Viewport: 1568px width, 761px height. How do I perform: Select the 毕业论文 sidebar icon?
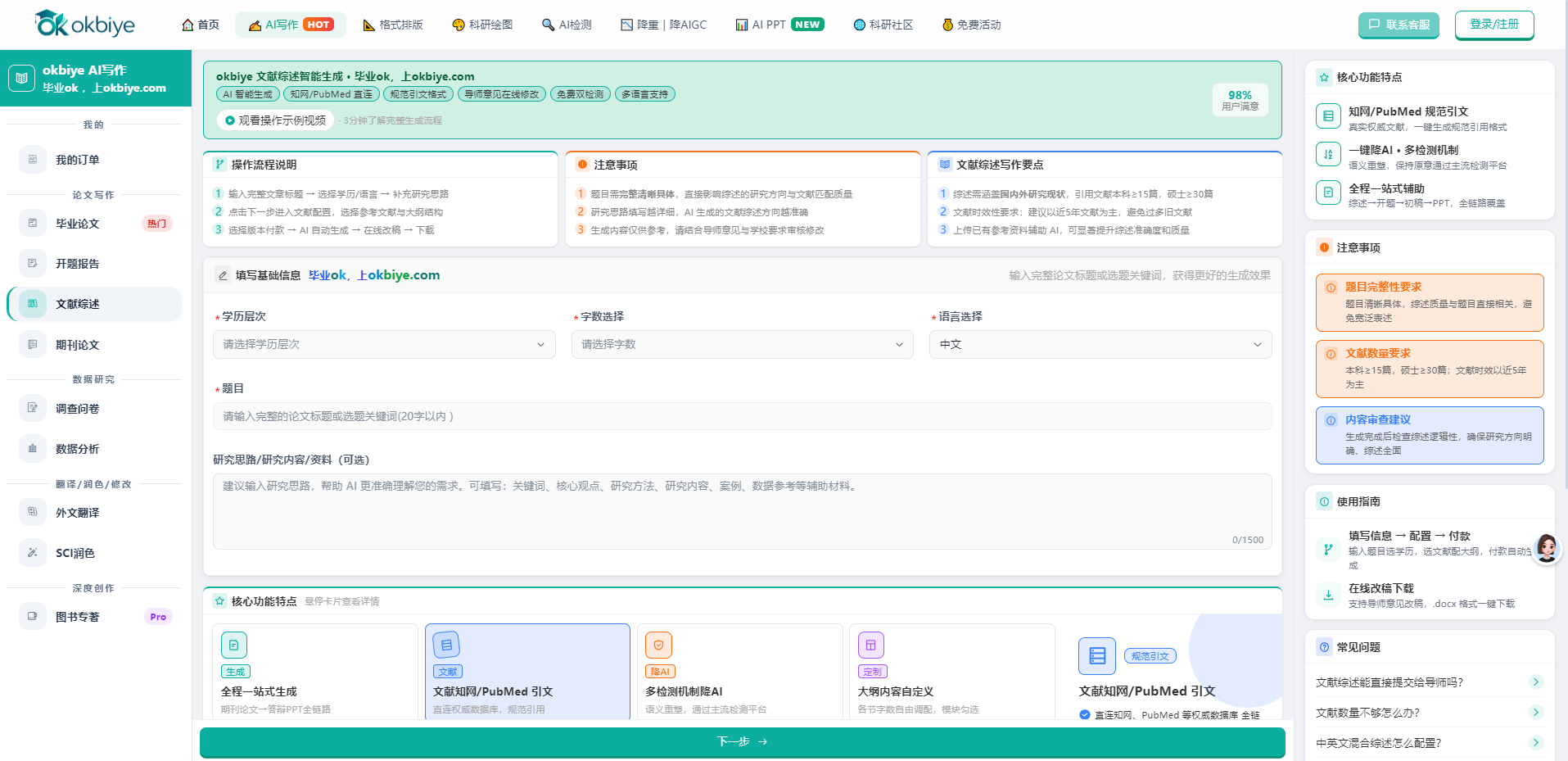(33, 224)
